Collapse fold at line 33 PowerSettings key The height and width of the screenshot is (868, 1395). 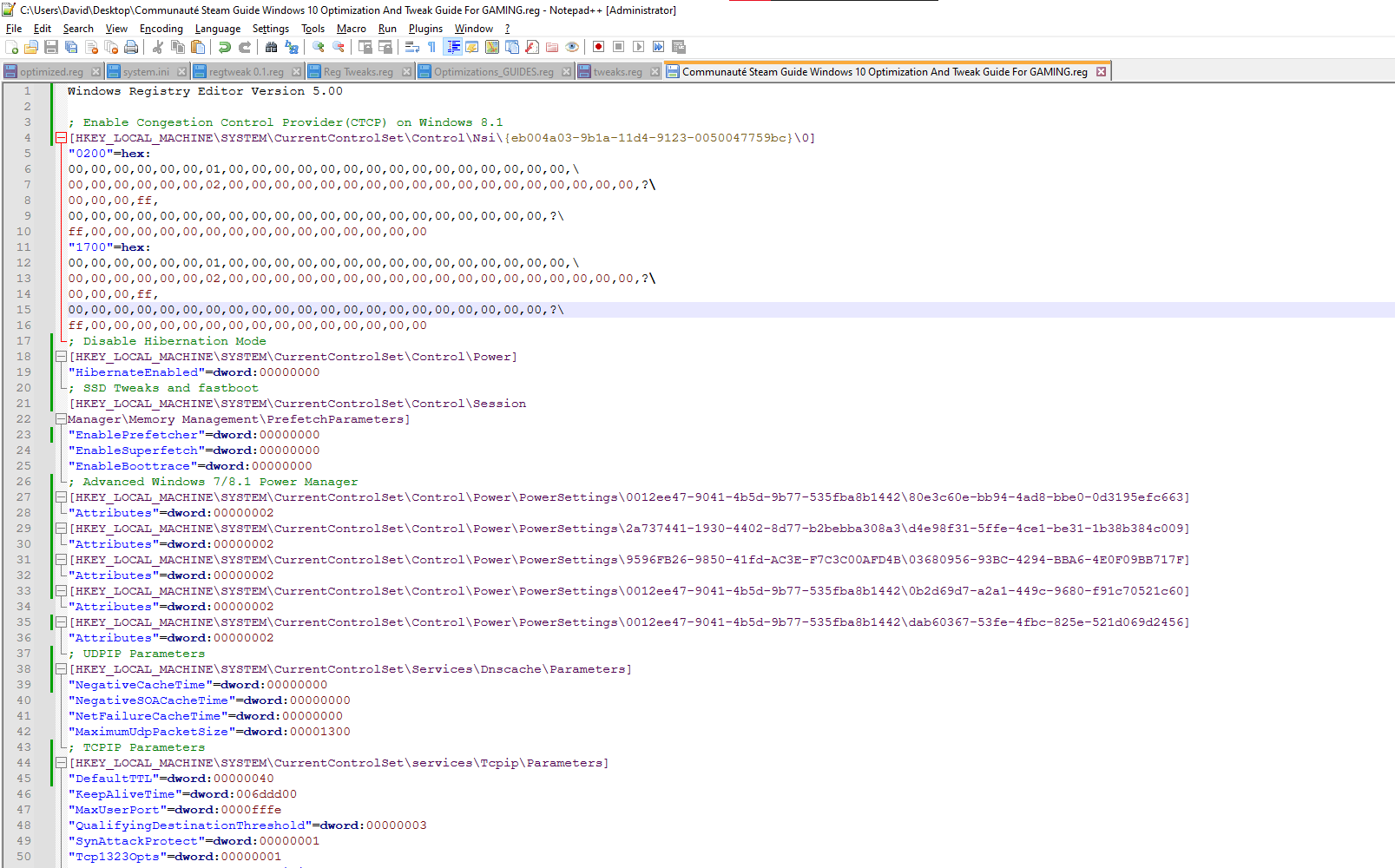61,591
